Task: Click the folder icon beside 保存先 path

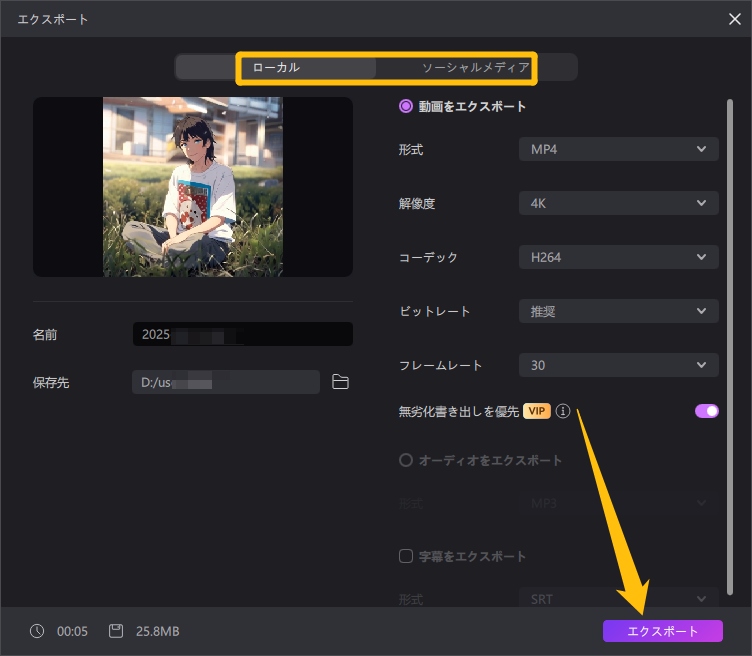Action: [x=340, y=382]
